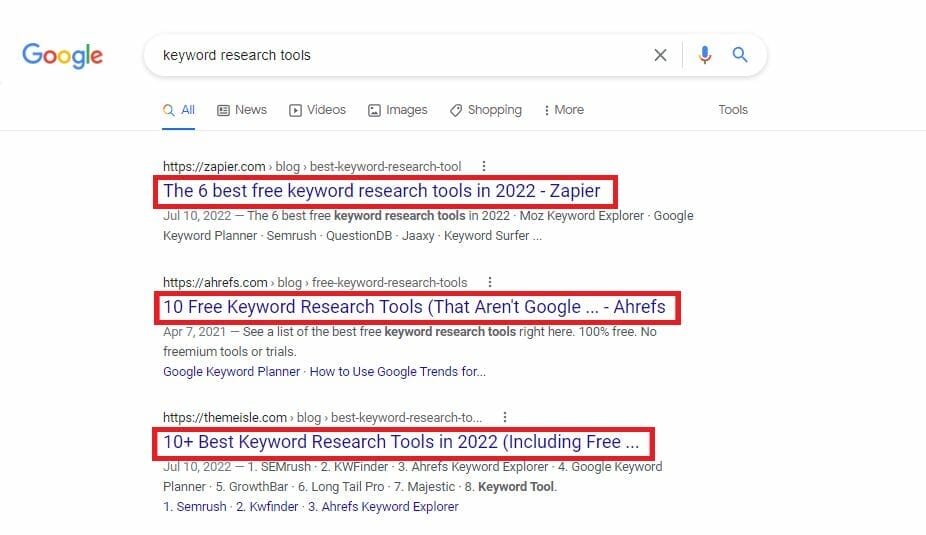Click the Ahrefs snippet dated Apr 7, 2021

click(410, 341)
